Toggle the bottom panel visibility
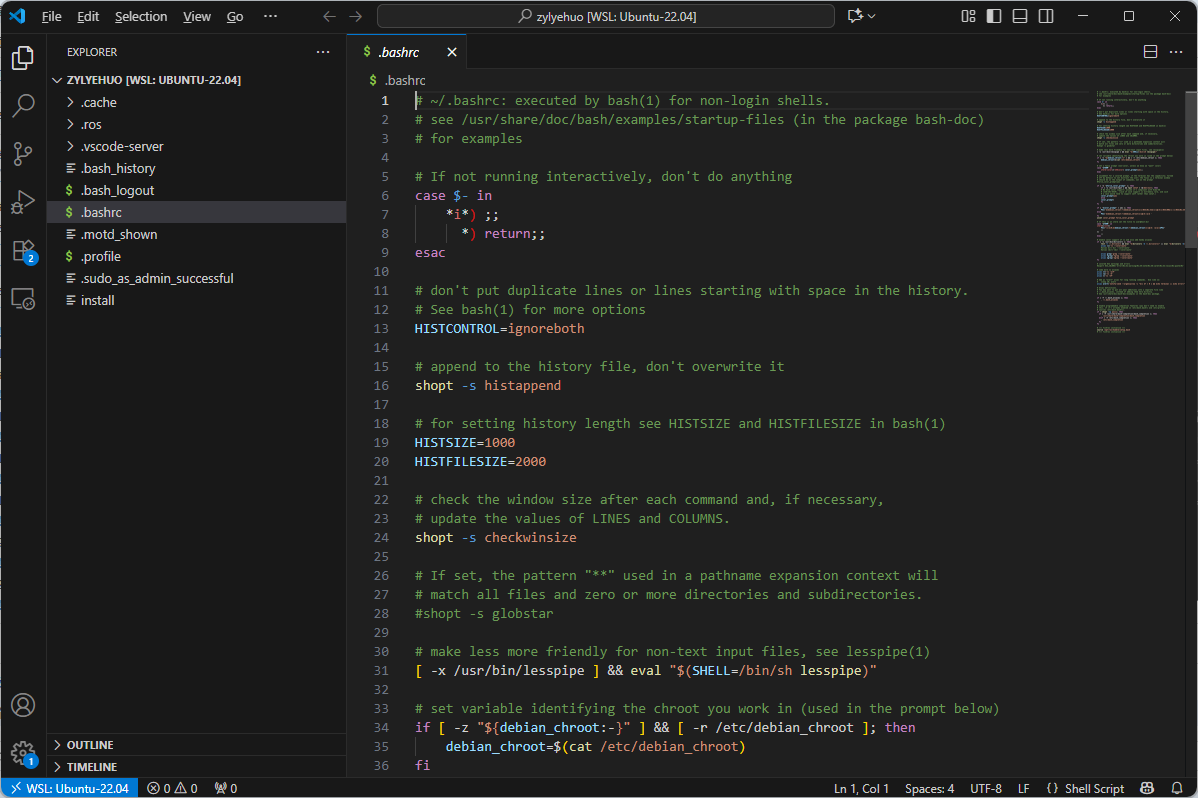 (1018, 16)
